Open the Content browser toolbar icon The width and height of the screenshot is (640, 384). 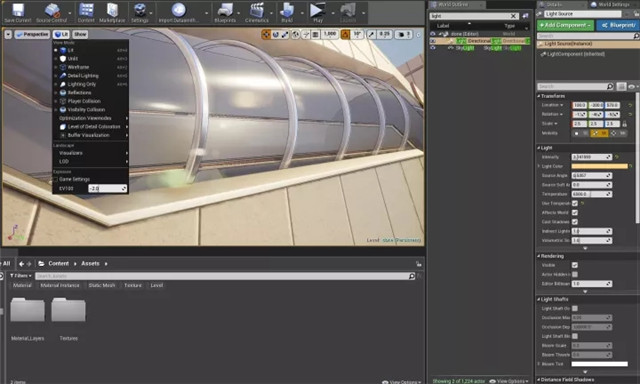coord(86,12)
